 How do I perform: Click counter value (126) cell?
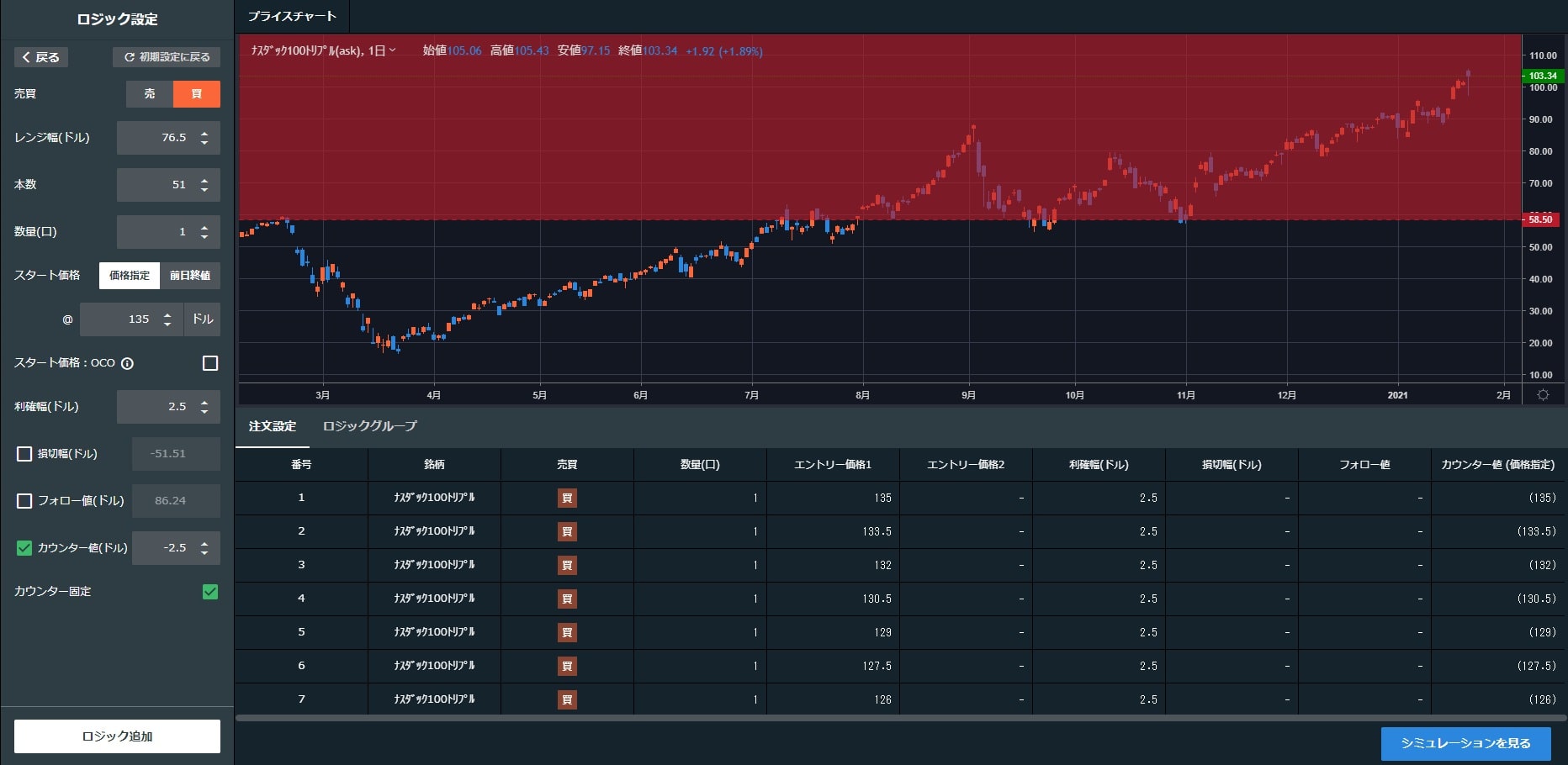pyautogui.click(x=1498, y=699)
